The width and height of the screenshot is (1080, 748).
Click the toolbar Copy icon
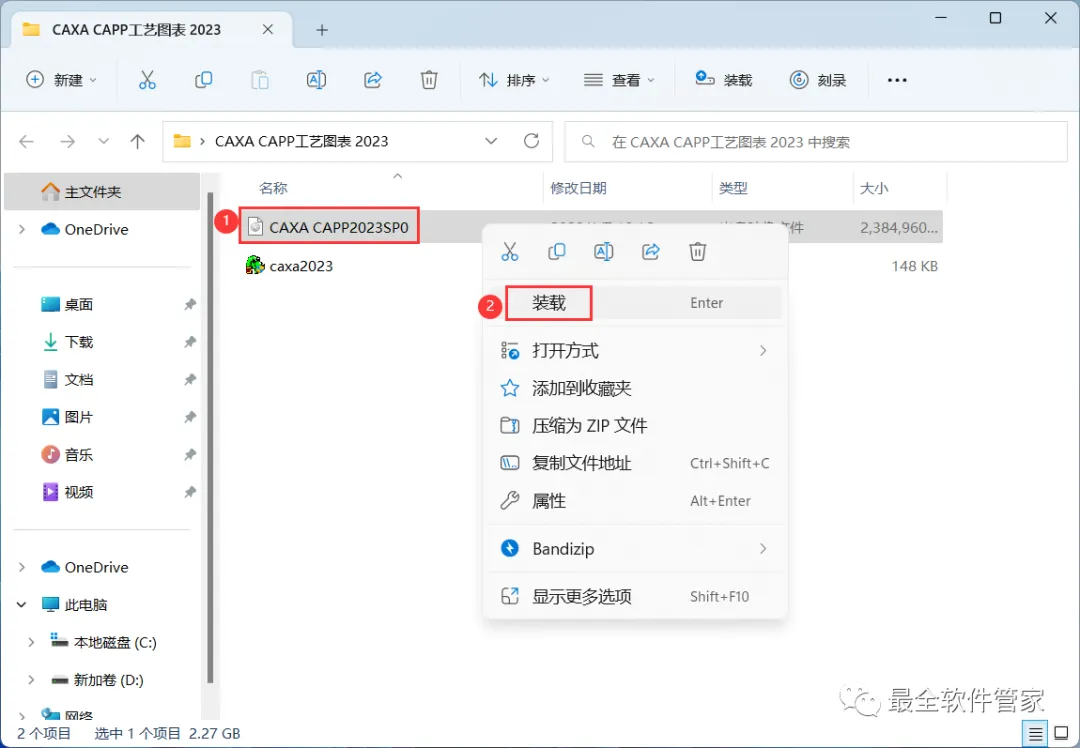(203, 81)
